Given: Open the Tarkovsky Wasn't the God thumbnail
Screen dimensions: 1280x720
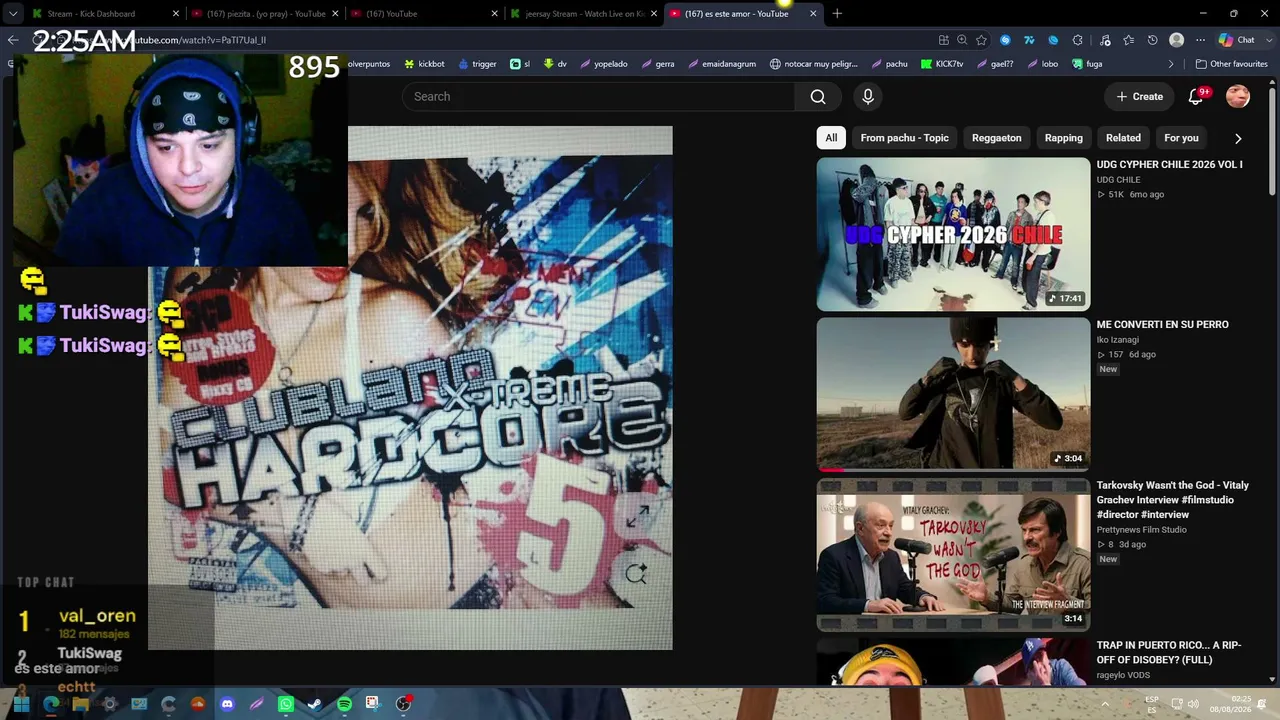Looking at the screenshot, I should [953, 555].
